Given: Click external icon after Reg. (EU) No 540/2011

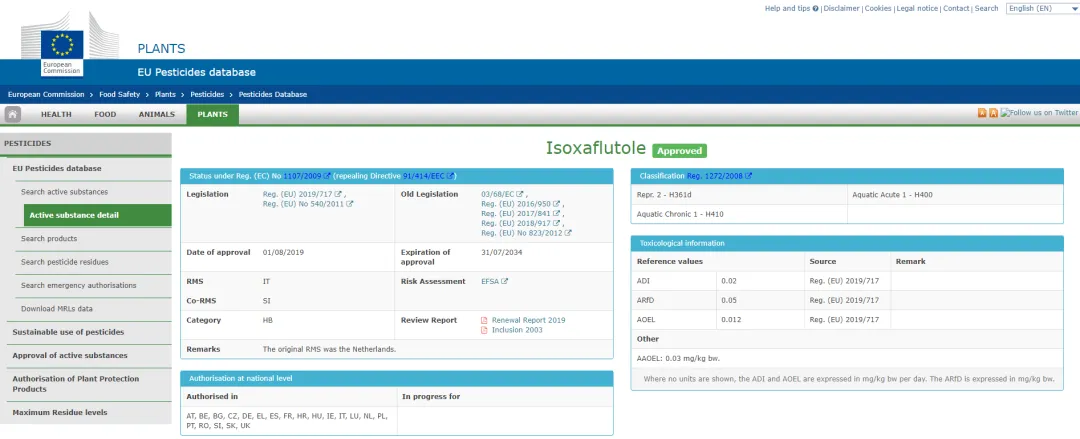Looking at the screenshot, I should tap(350, 204).
